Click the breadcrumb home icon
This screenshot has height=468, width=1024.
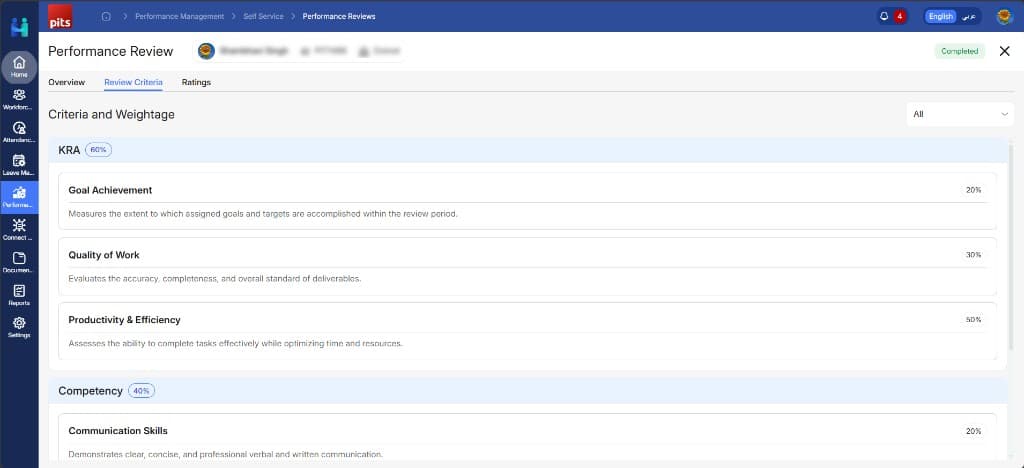106,16
